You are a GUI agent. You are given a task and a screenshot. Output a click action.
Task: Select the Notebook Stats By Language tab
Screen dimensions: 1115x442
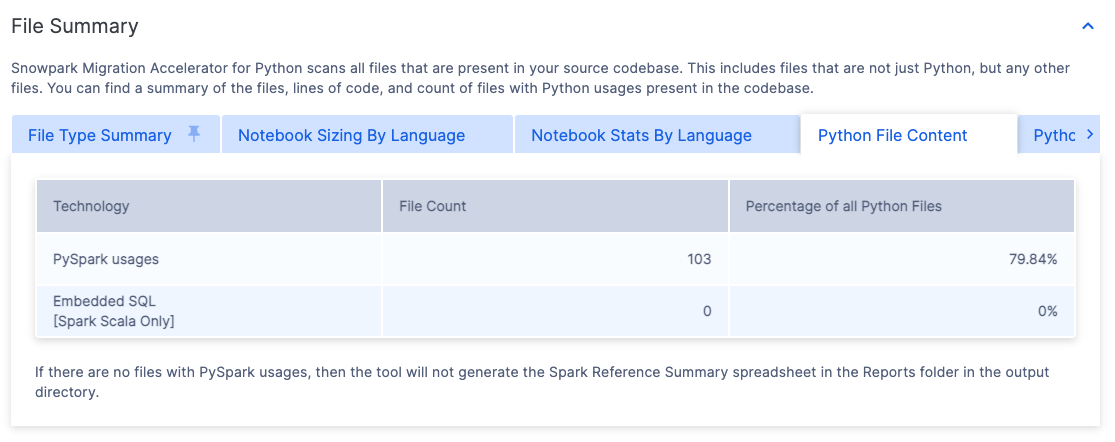pos(641,136)
